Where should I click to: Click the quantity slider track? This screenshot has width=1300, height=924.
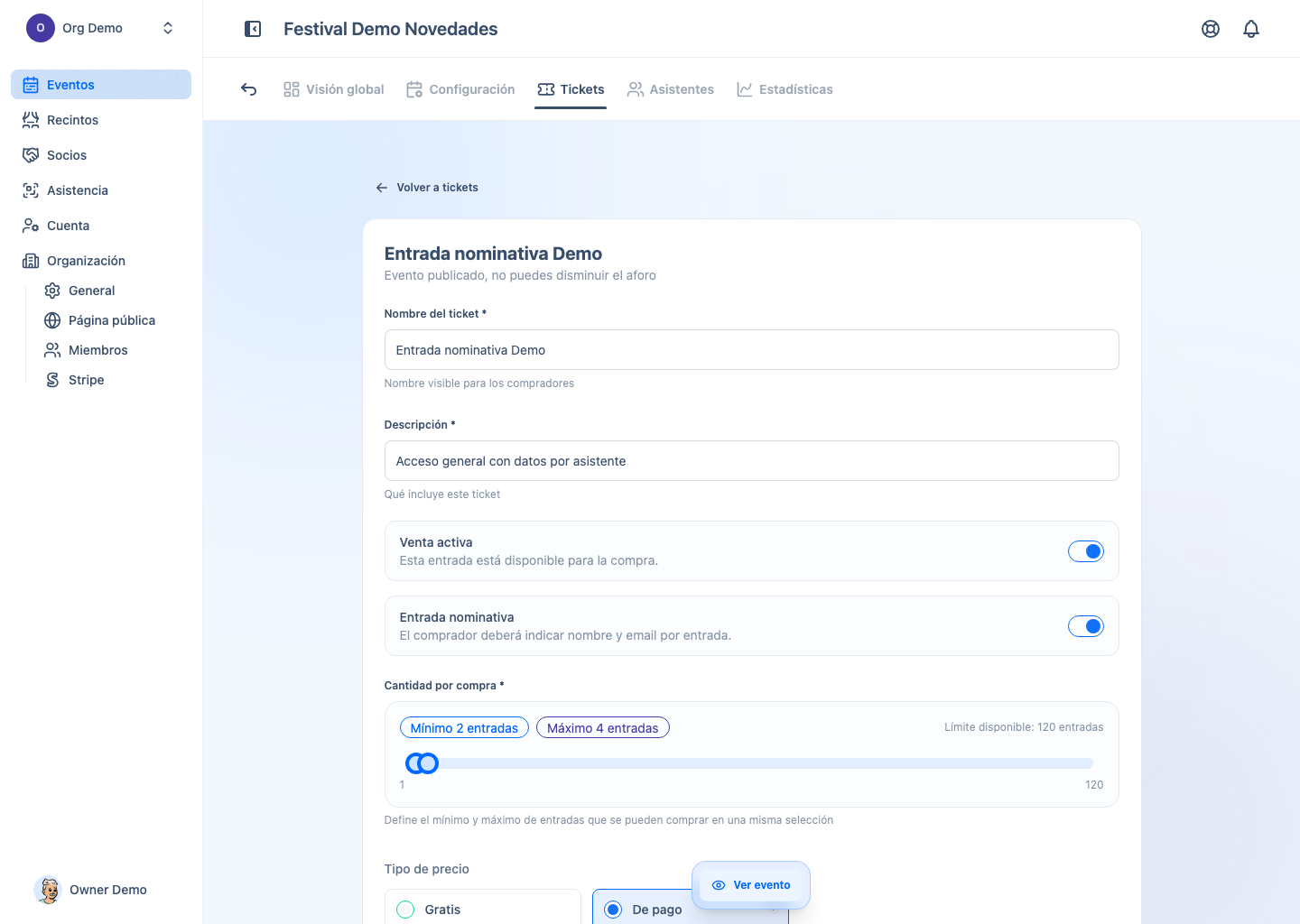751,763
